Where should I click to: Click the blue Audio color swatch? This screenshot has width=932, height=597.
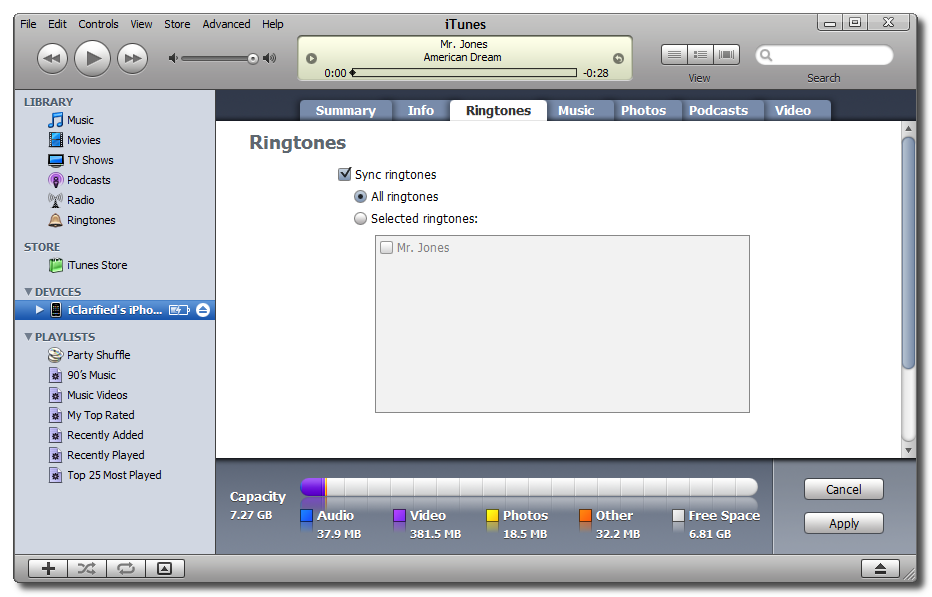tap(307, 516)
